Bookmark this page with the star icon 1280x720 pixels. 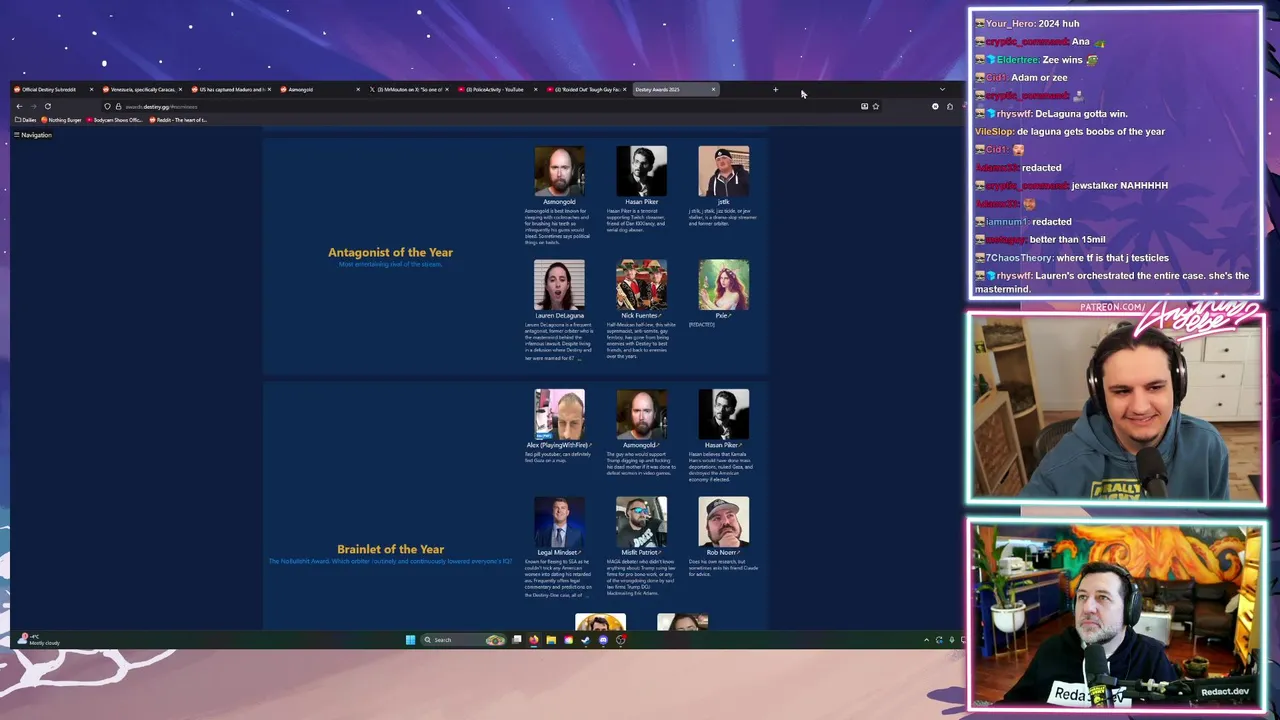(876, 106)
